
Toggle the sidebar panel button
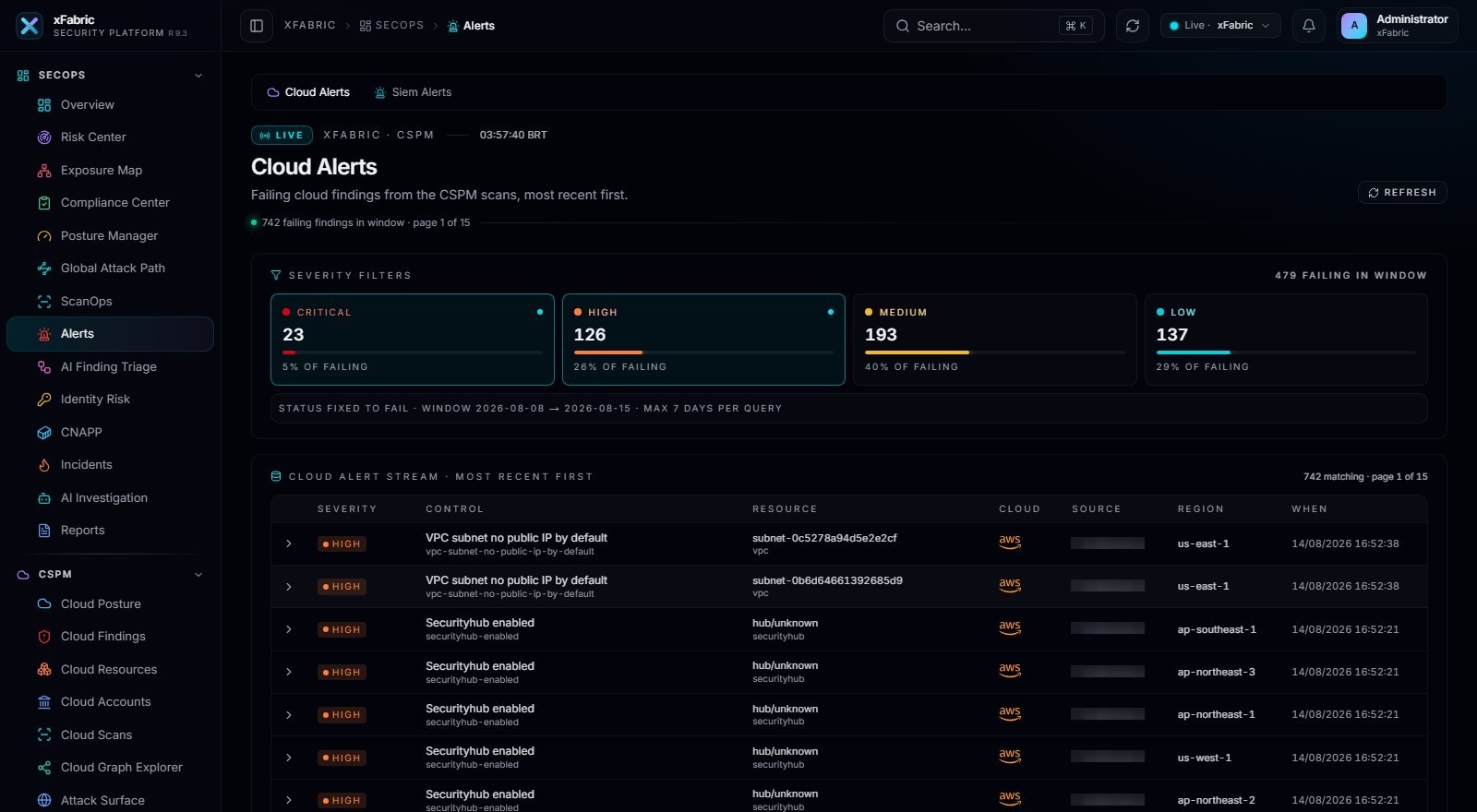tap(257, 26)
